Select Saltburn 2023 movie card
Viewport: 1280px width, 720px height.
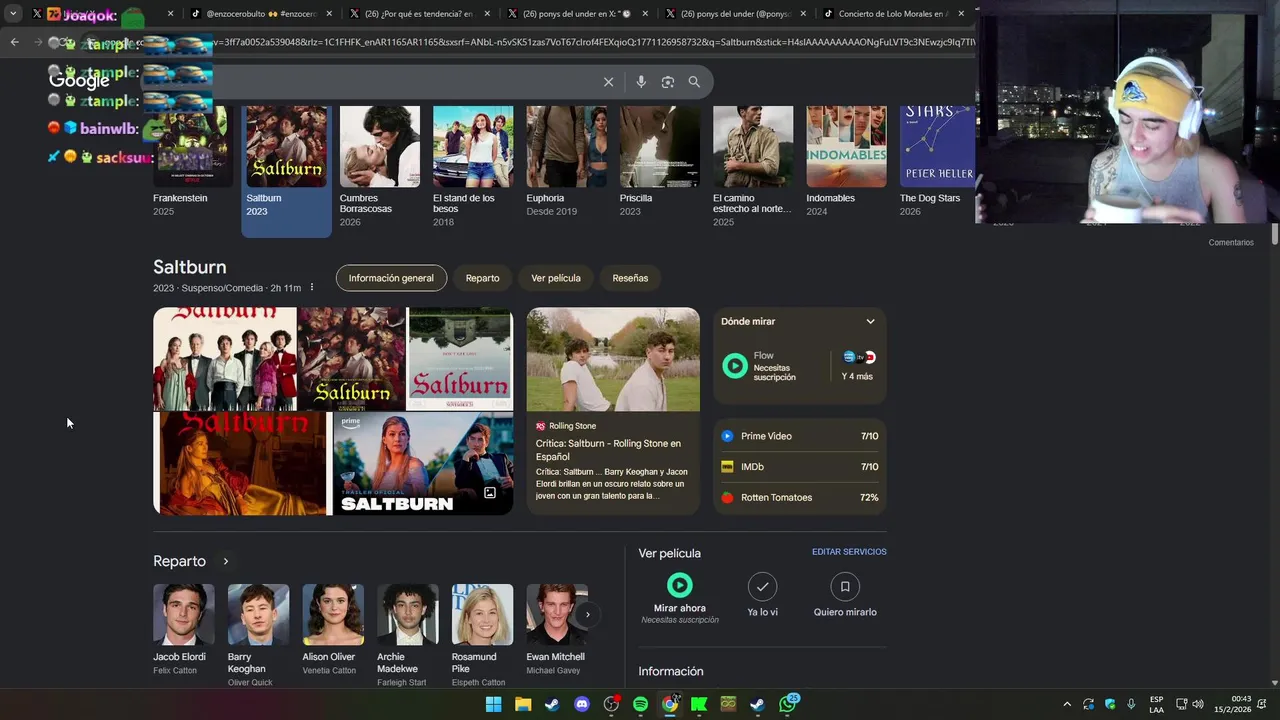click(286, 170)
